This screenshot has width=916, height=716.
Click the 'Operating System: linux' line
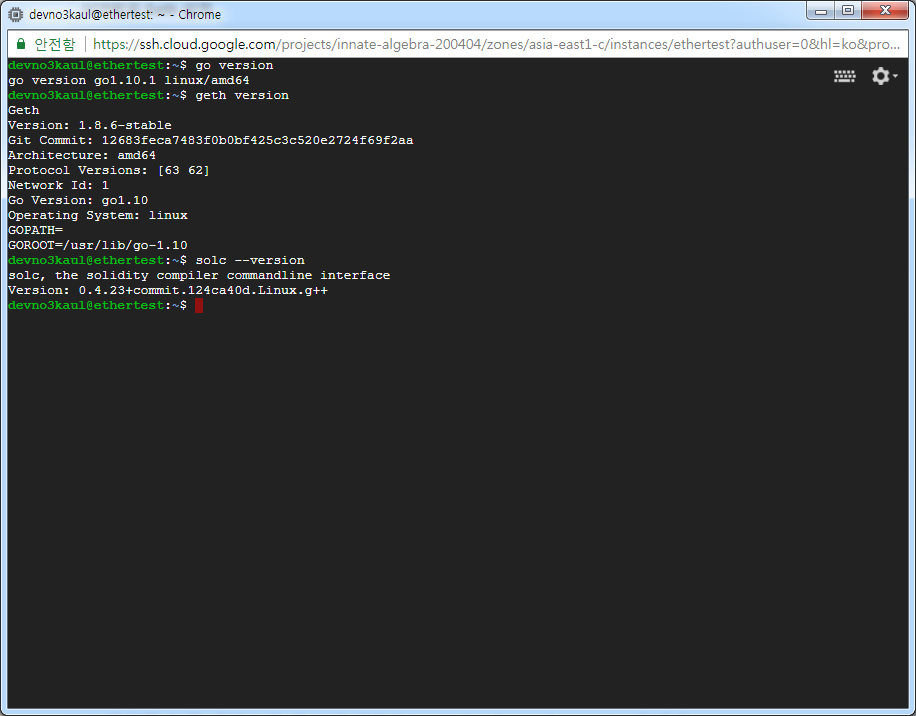98,216
